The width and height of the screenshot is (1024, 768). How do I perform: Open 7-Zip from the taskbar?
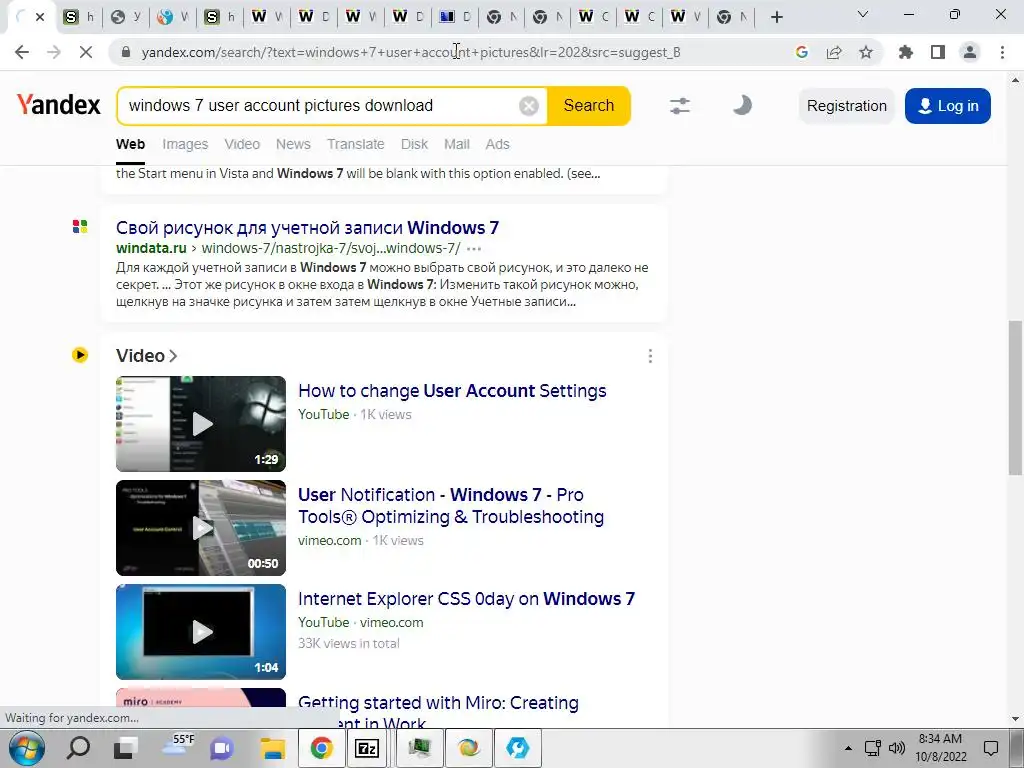(367, 748)
